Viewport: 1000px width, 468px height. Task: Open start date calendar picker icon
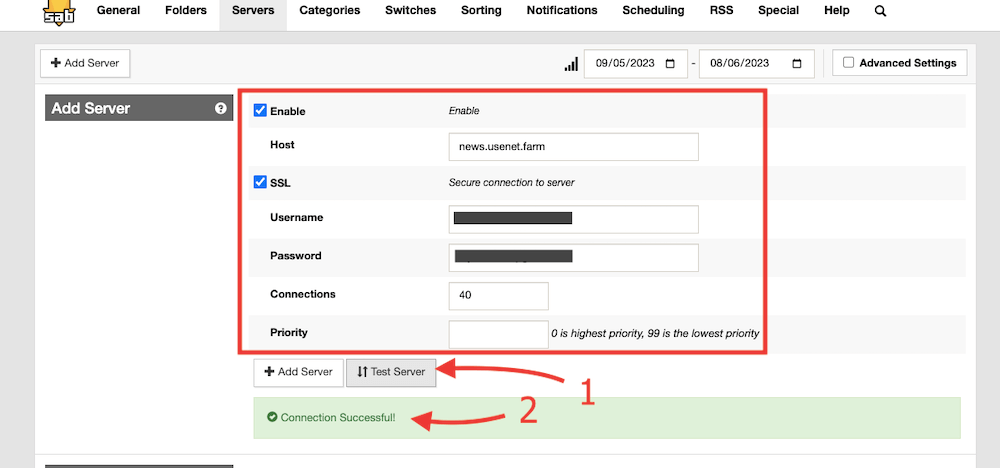668,63
